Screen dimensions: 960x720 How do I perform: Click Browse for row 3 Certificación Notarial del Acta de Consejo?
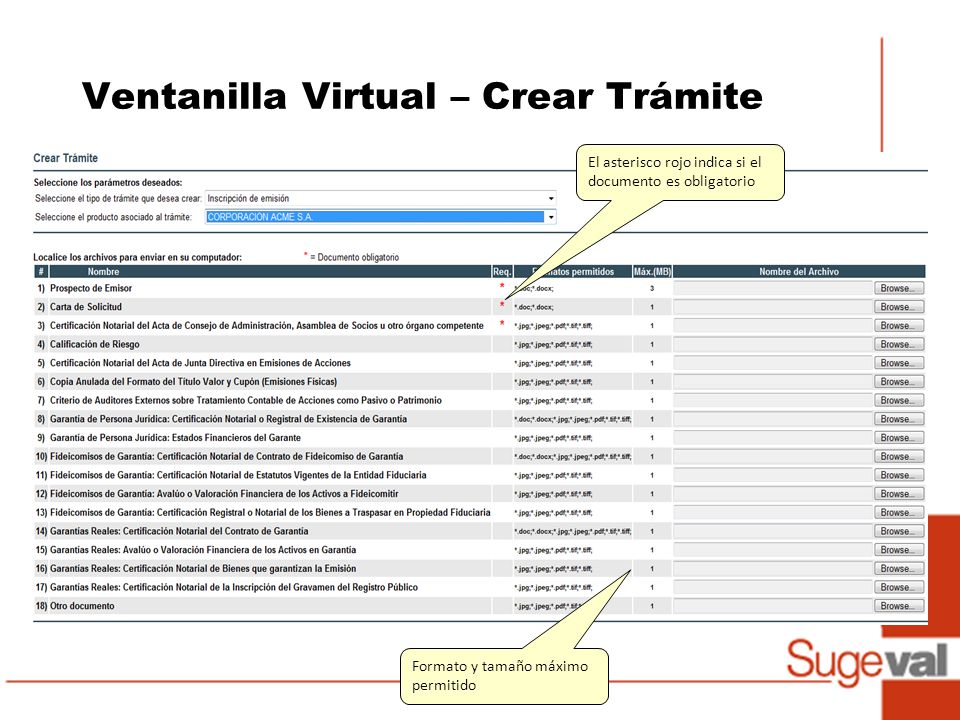pos(898,326)
